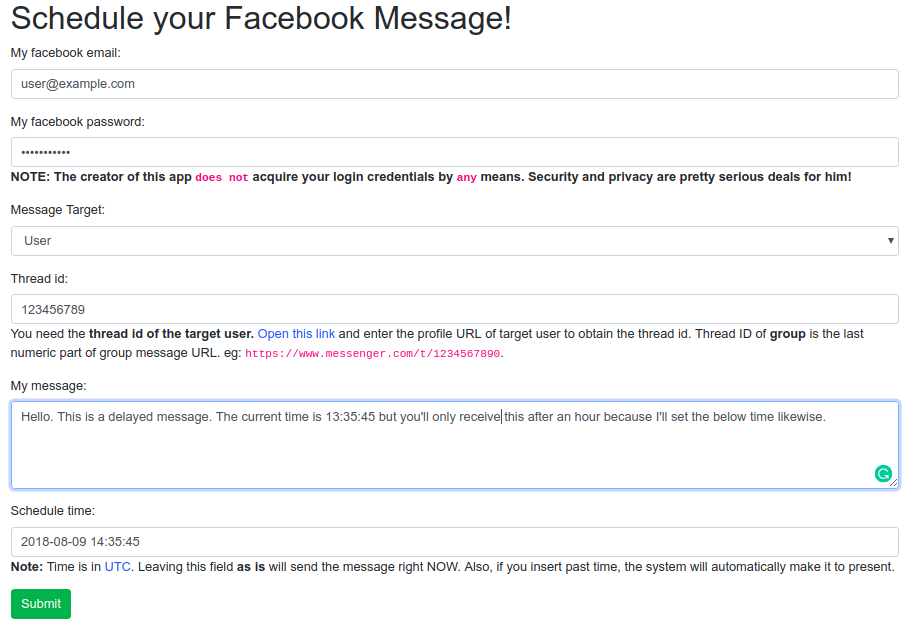Viewport: 911px width, 625px height.
Task: Click into the Thread id field
Action: point(454,309)
